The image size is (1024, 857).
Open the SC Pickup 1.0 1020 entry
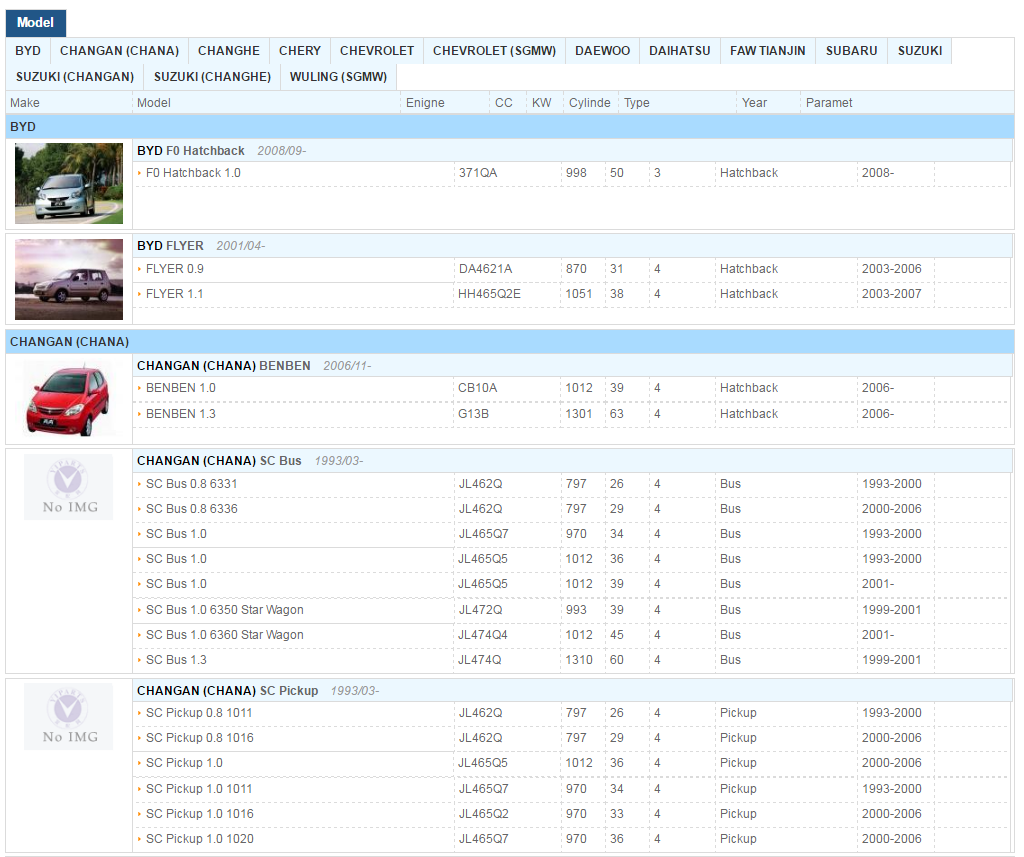(x=200, y=839)
